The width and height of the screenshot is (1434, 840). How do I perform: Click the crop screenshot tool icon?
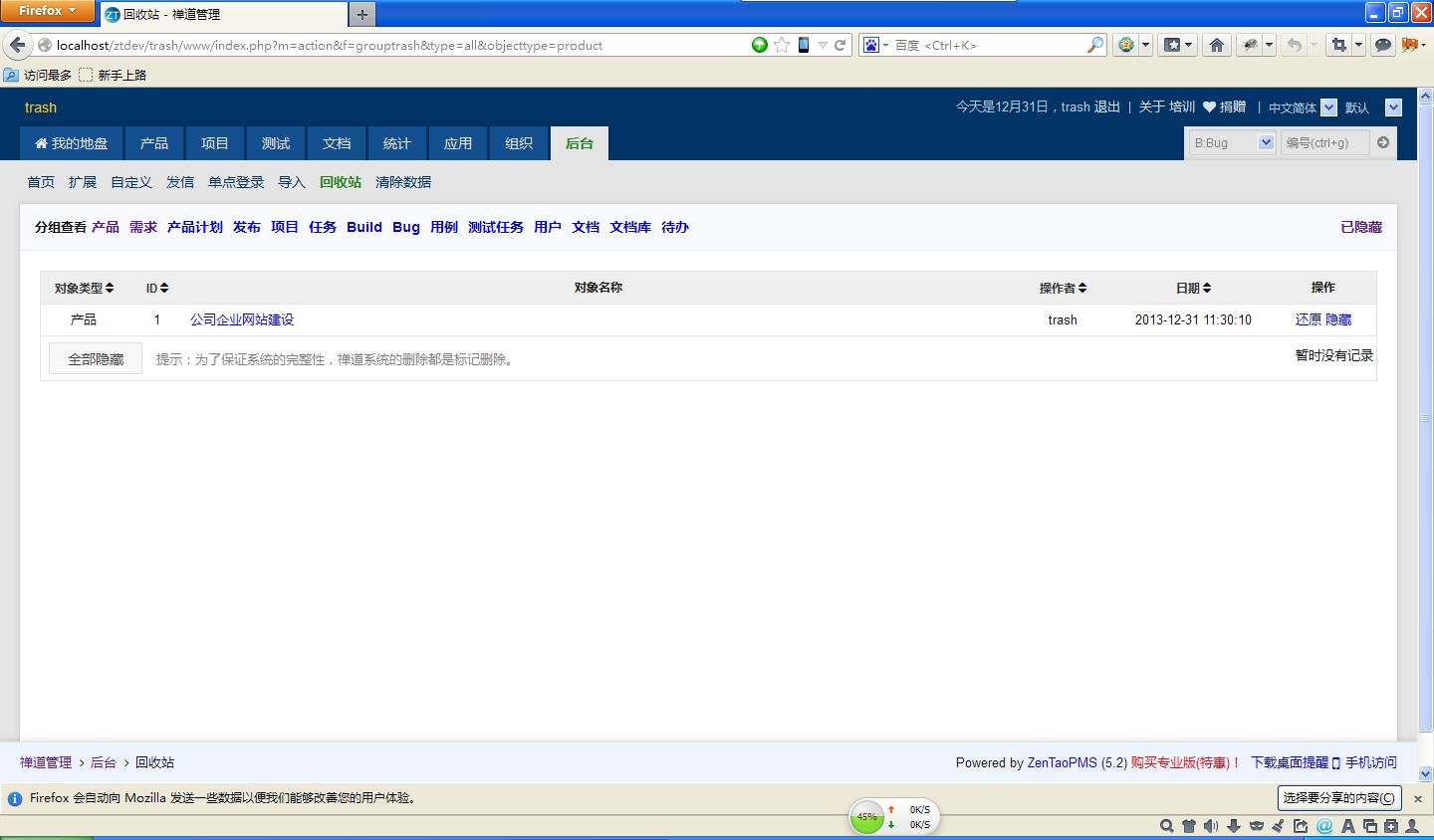pyautogui.click(x=1338, y=45)
